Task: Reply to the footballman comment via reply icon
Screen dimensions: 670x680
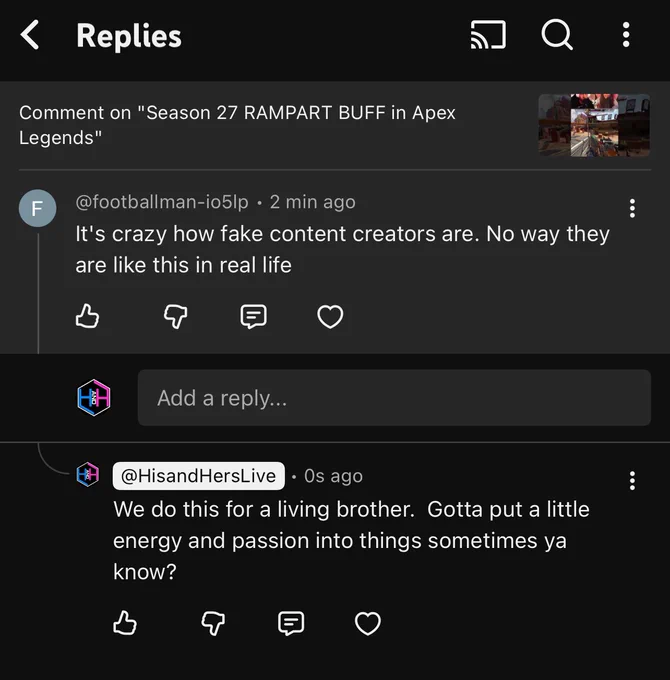Action: (254, 317)
